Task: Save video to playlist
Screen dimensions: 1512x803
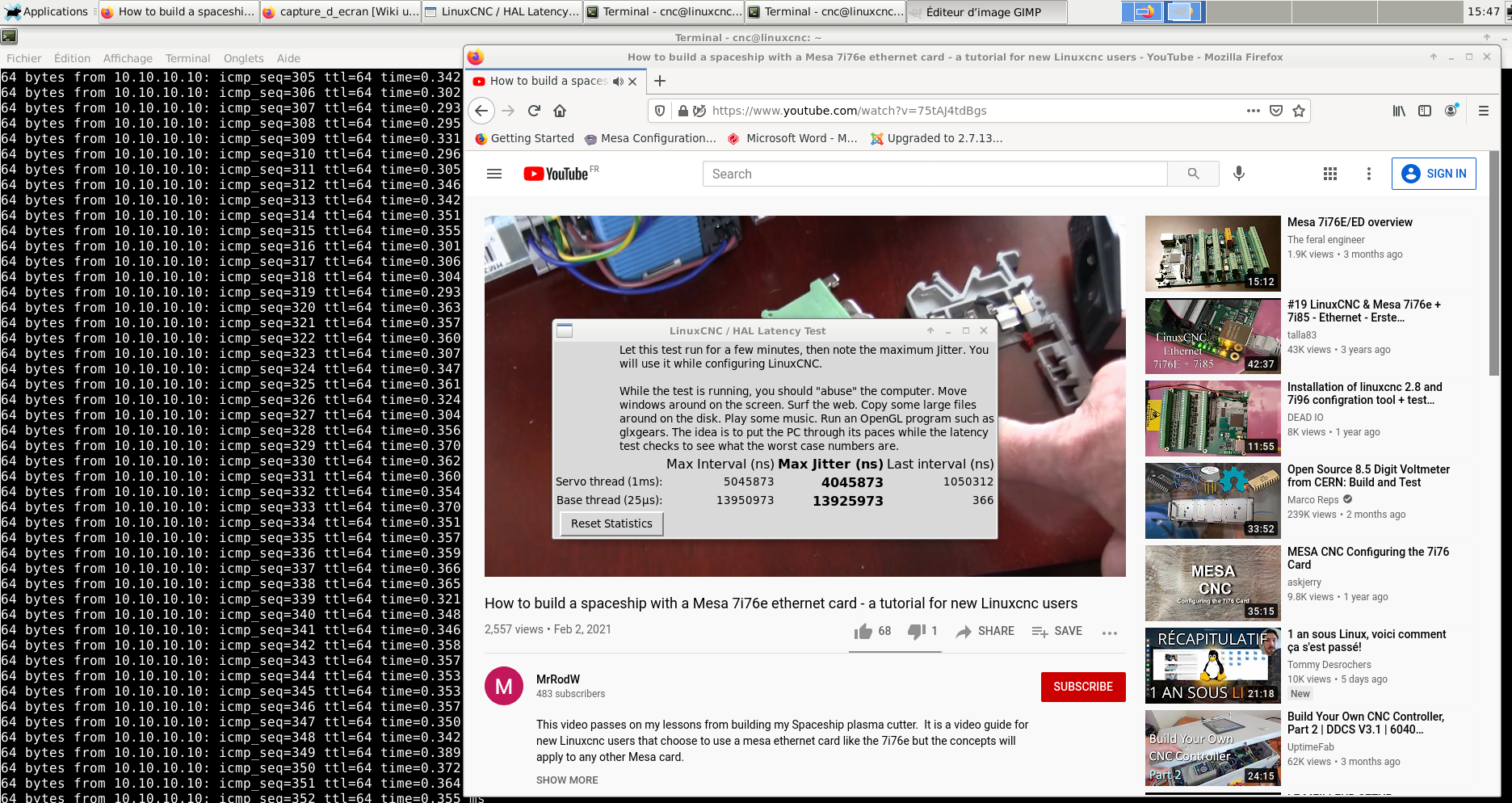Action: [x=1057, y=631]
